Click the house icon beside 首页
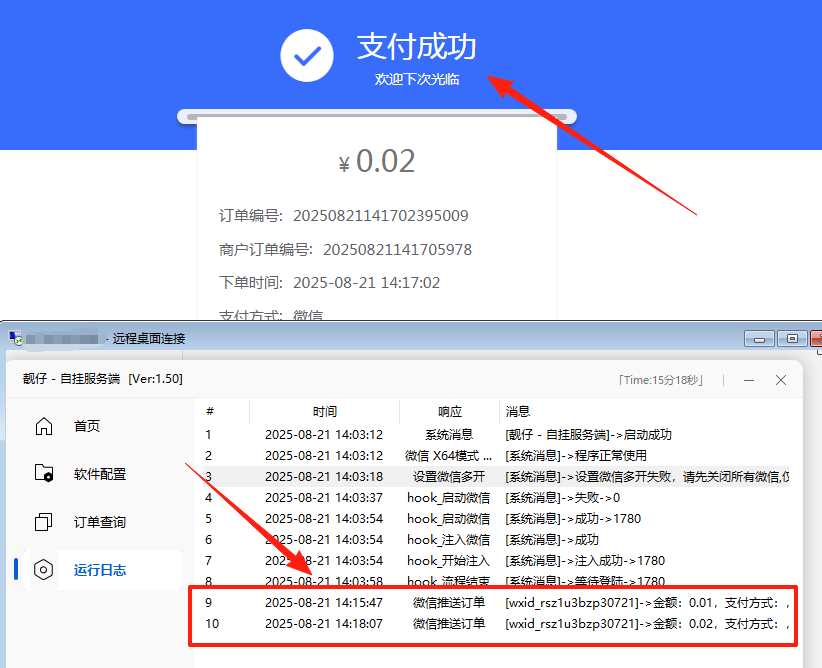This screenshot has height=668, width=822. [x=44, y=426]
